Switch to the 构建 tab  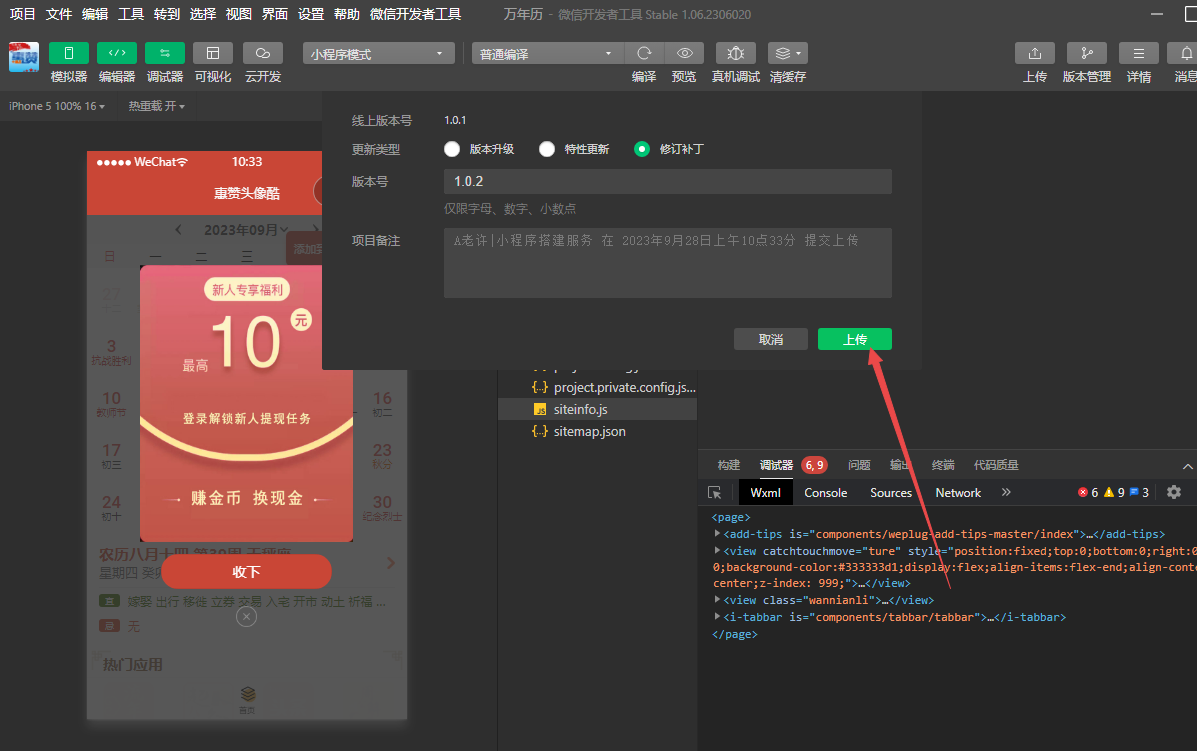tap(729, 465)
